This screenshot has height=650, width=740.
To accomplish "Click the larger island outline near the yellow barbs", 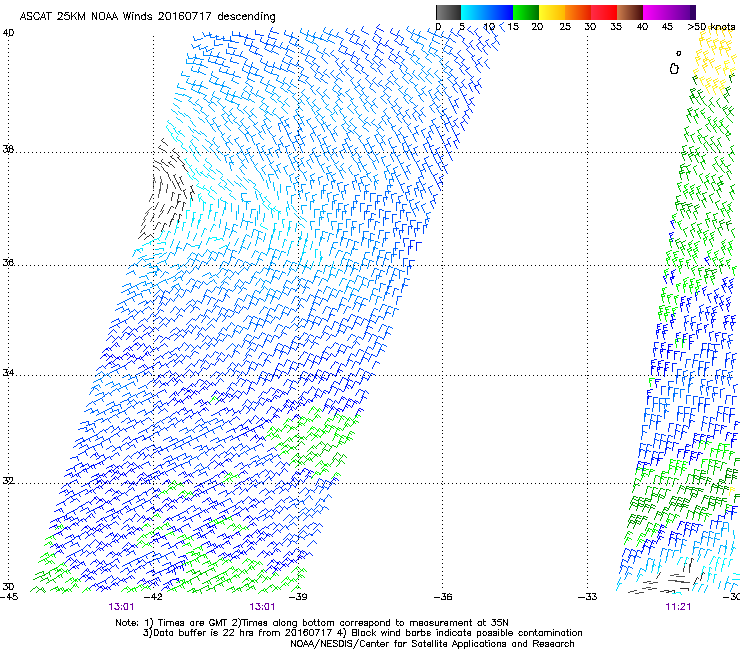I will click(x=674, y=69).
